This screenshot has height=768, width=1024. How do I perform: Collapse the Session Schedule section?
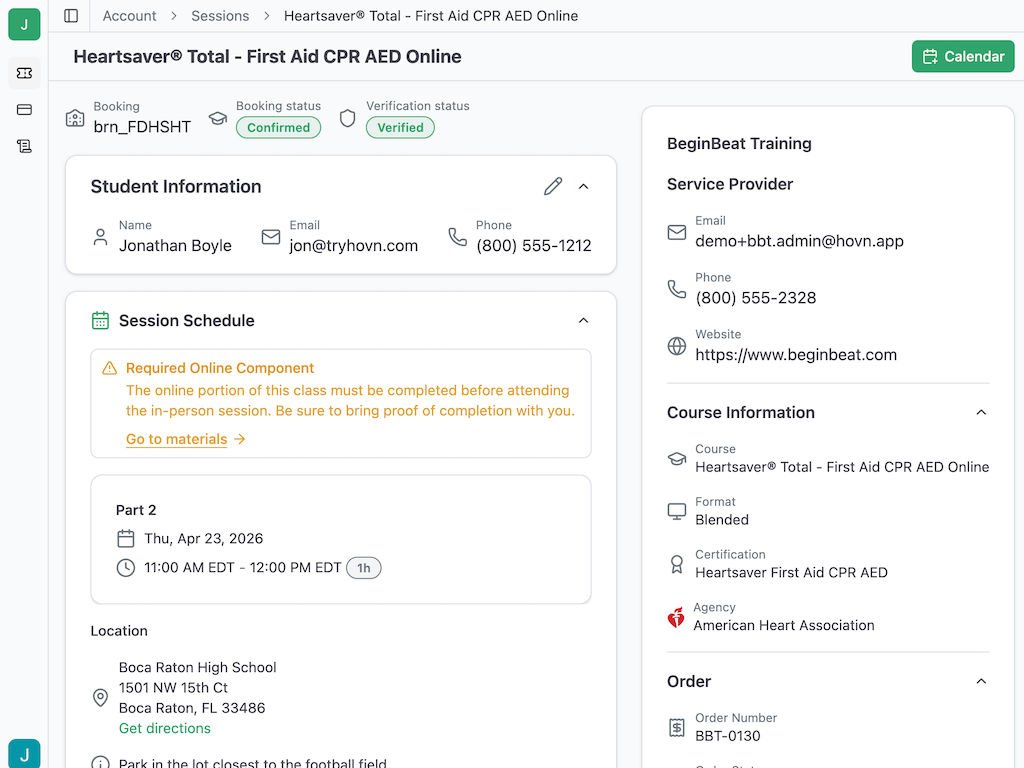[x=583, y=321]
